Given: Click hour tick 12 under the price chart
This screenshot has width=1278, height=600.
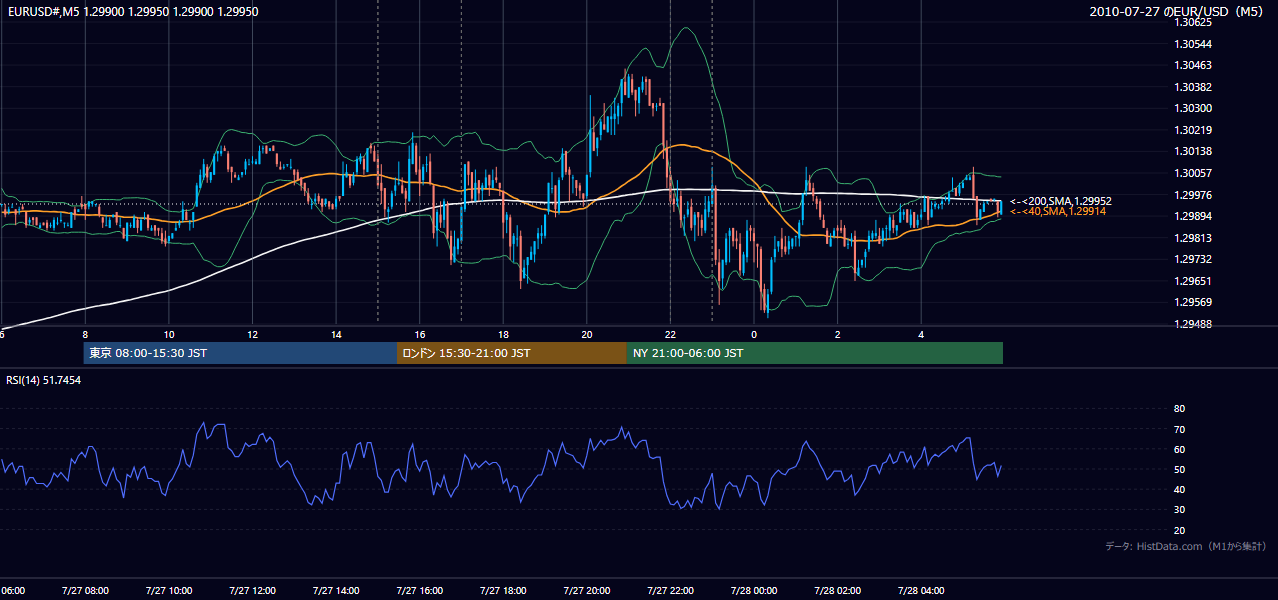Looking at the screenshot, I should (x=252, y=334).
